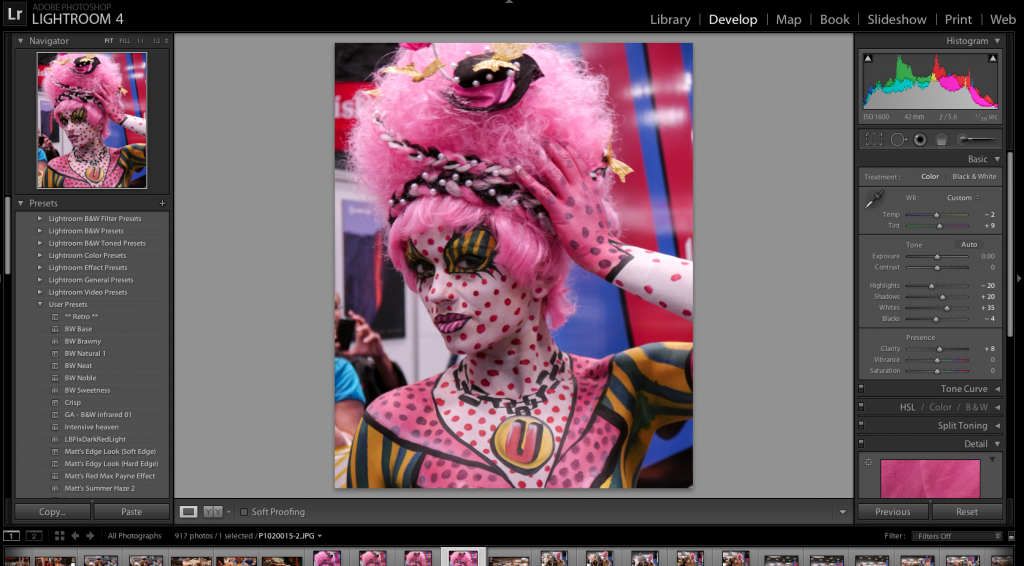
Task: Go back using the left arrow icon
Action: pos(75,535)
